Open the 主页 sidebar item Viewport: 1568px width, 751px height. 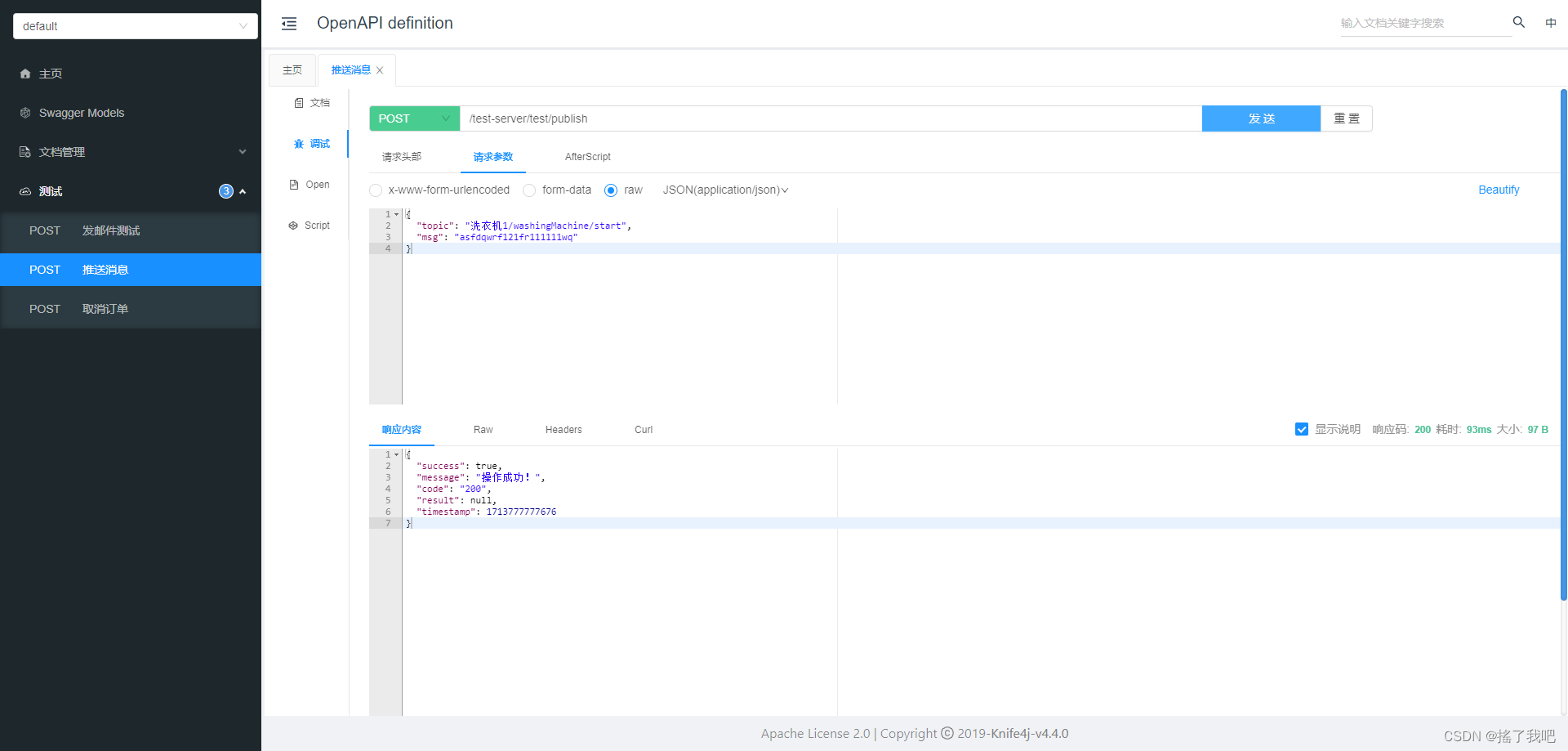(x=131, y=74)
